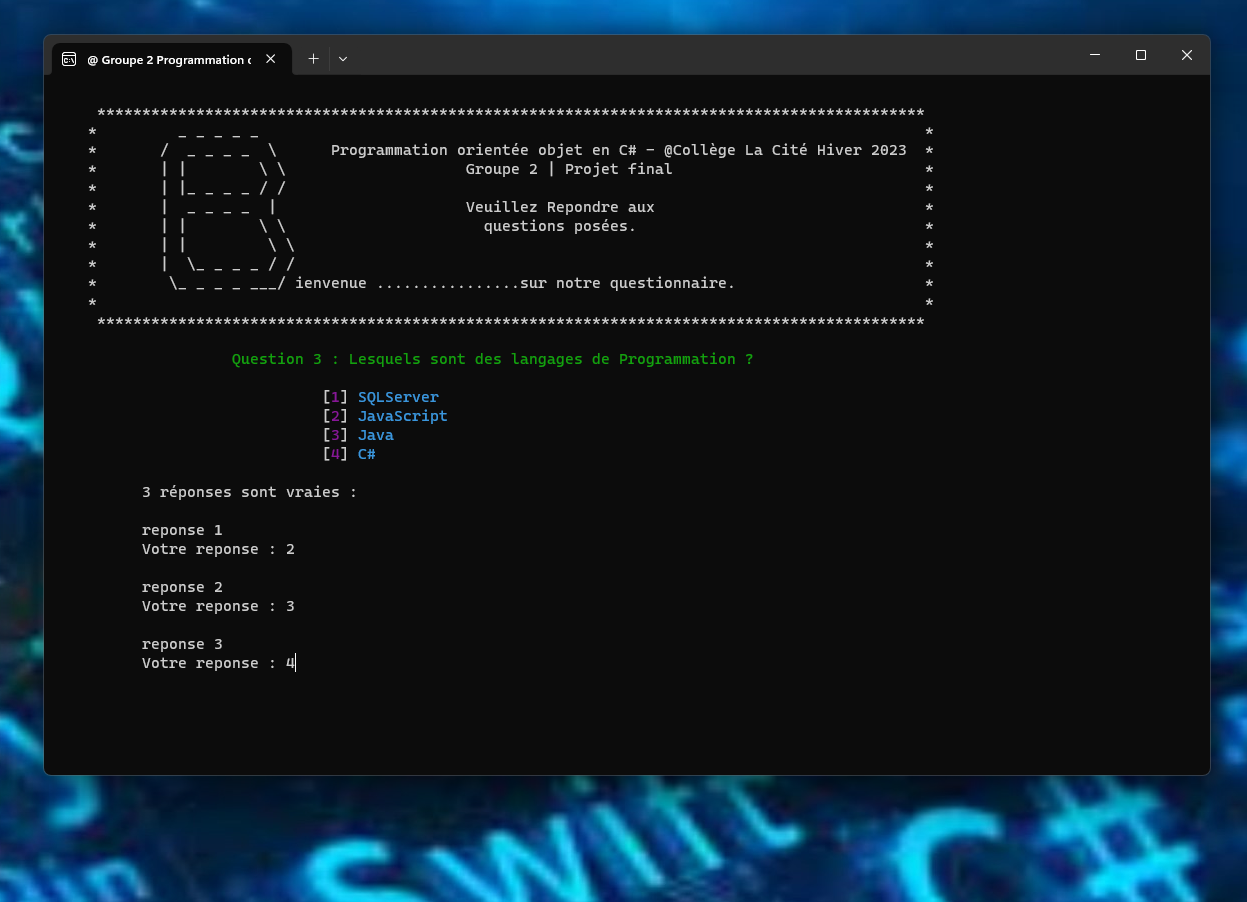Click the C# answer option

click(x=366, y=454)
